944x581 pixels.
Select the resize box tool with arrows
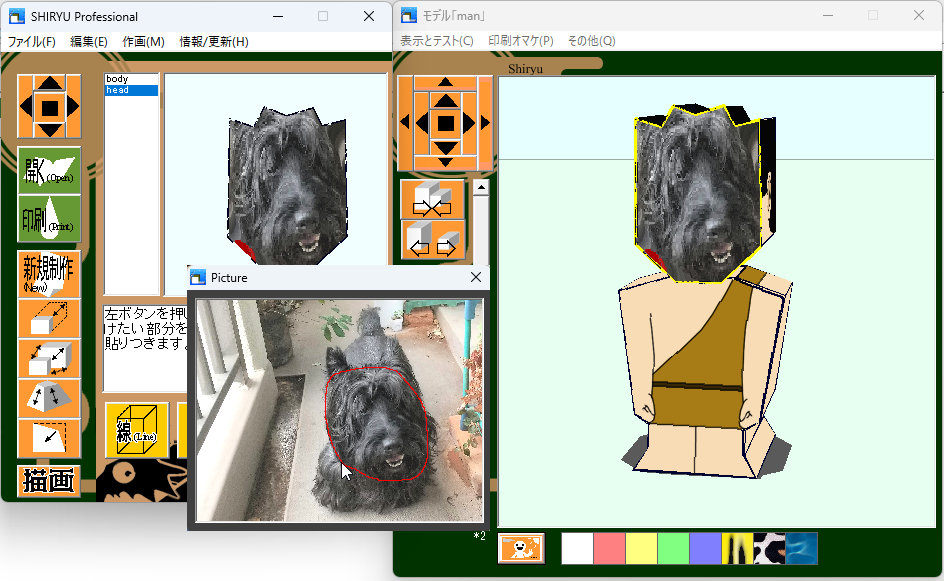(49, 358)
